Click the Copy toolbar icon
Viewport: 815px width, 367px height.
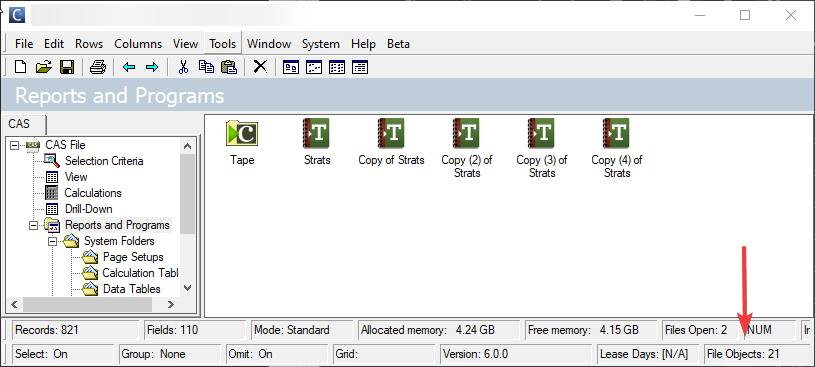(x=206, y=67)
